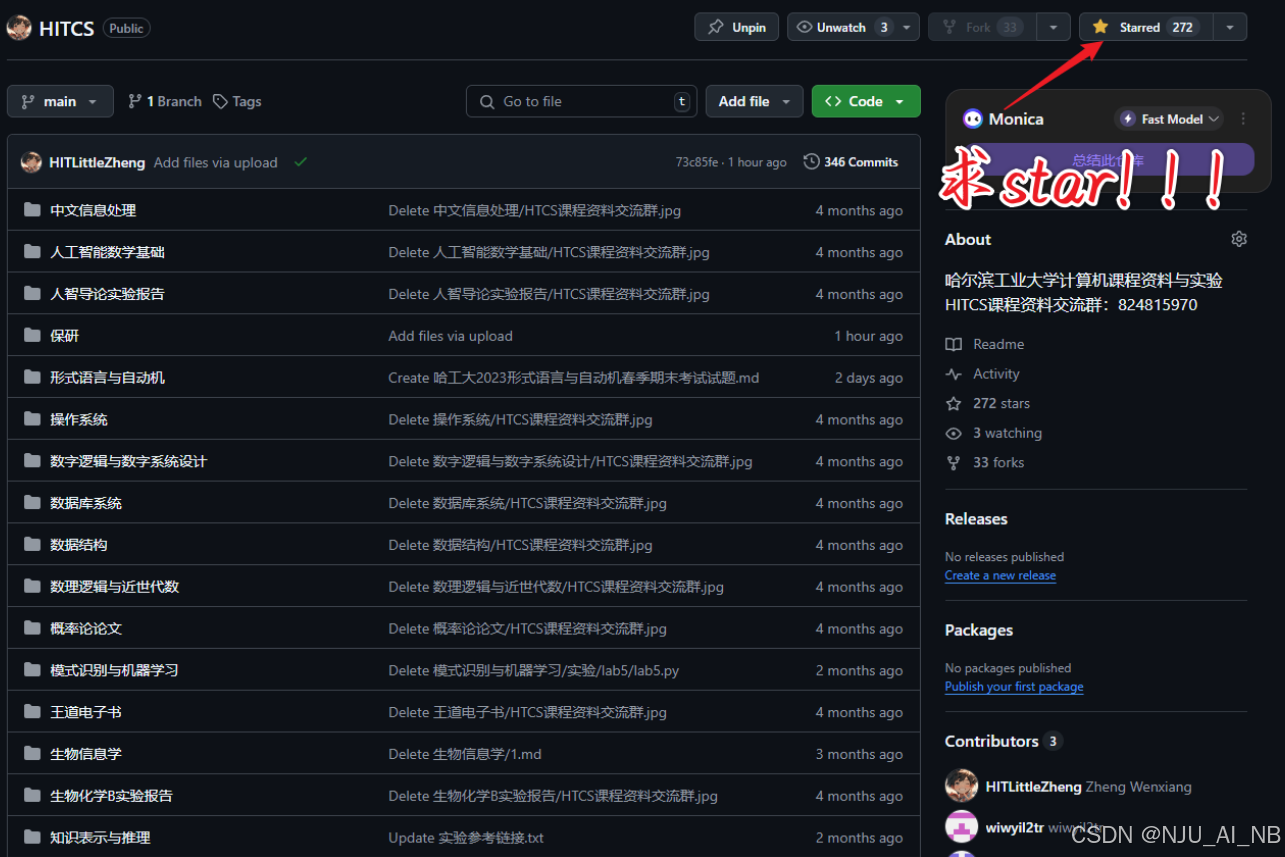Click commit message Update 实验参考链接.txt
Viewport: 1285px width, 857px height.
click(x=466, y=837)
